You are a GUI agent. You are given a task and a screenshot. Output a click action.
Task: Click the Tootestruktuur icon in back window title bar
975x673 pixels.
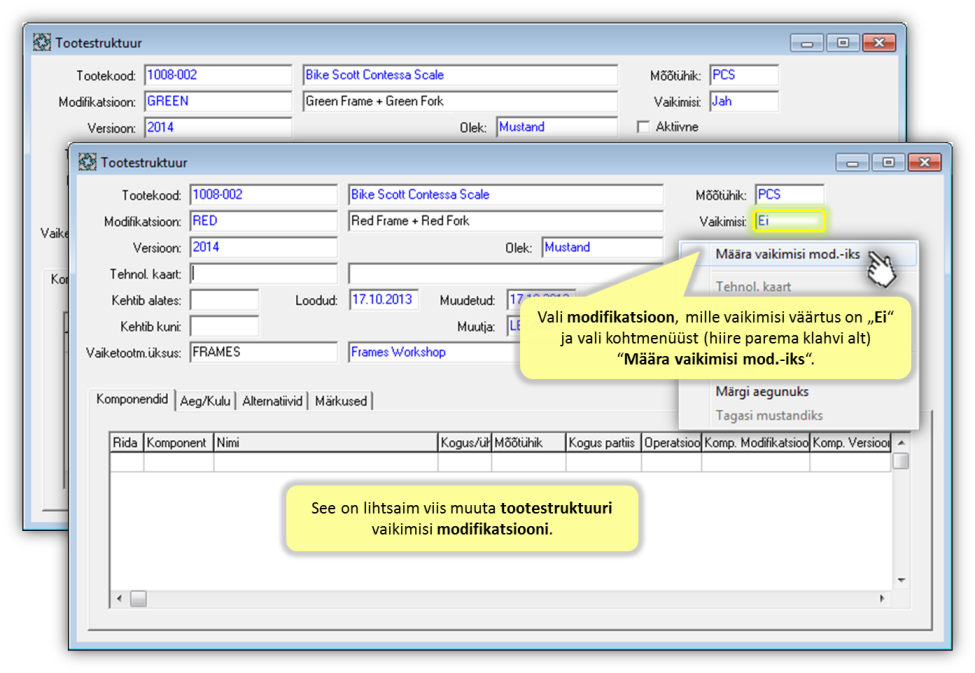point(42,42)
